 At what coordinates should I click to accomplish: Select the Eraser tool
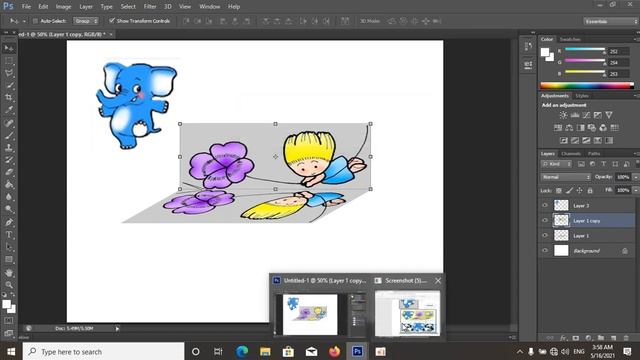(x=9, y=172)
